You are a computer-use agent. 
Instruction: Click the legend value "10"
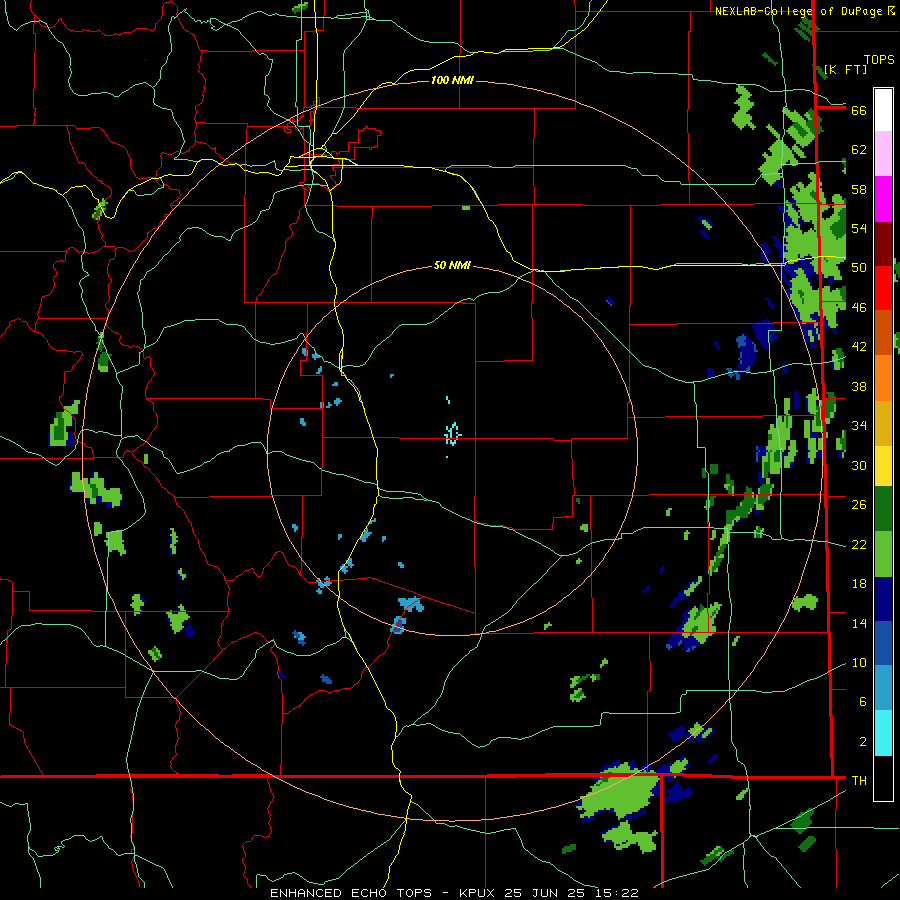tap(859, 663)
